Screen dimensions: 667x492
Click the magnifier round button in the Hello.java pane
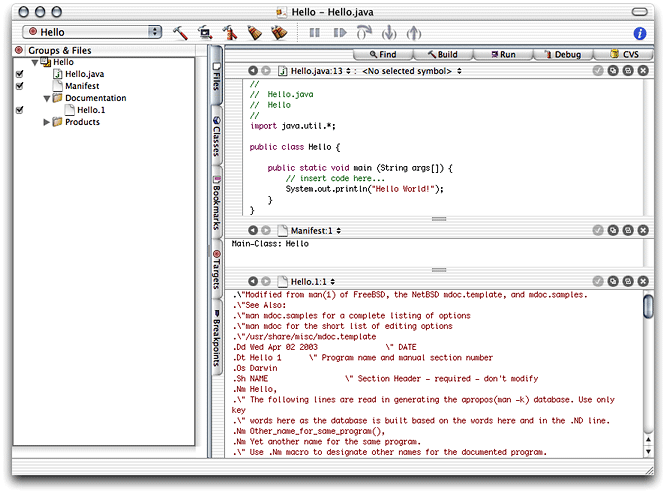tap(613, 71)
